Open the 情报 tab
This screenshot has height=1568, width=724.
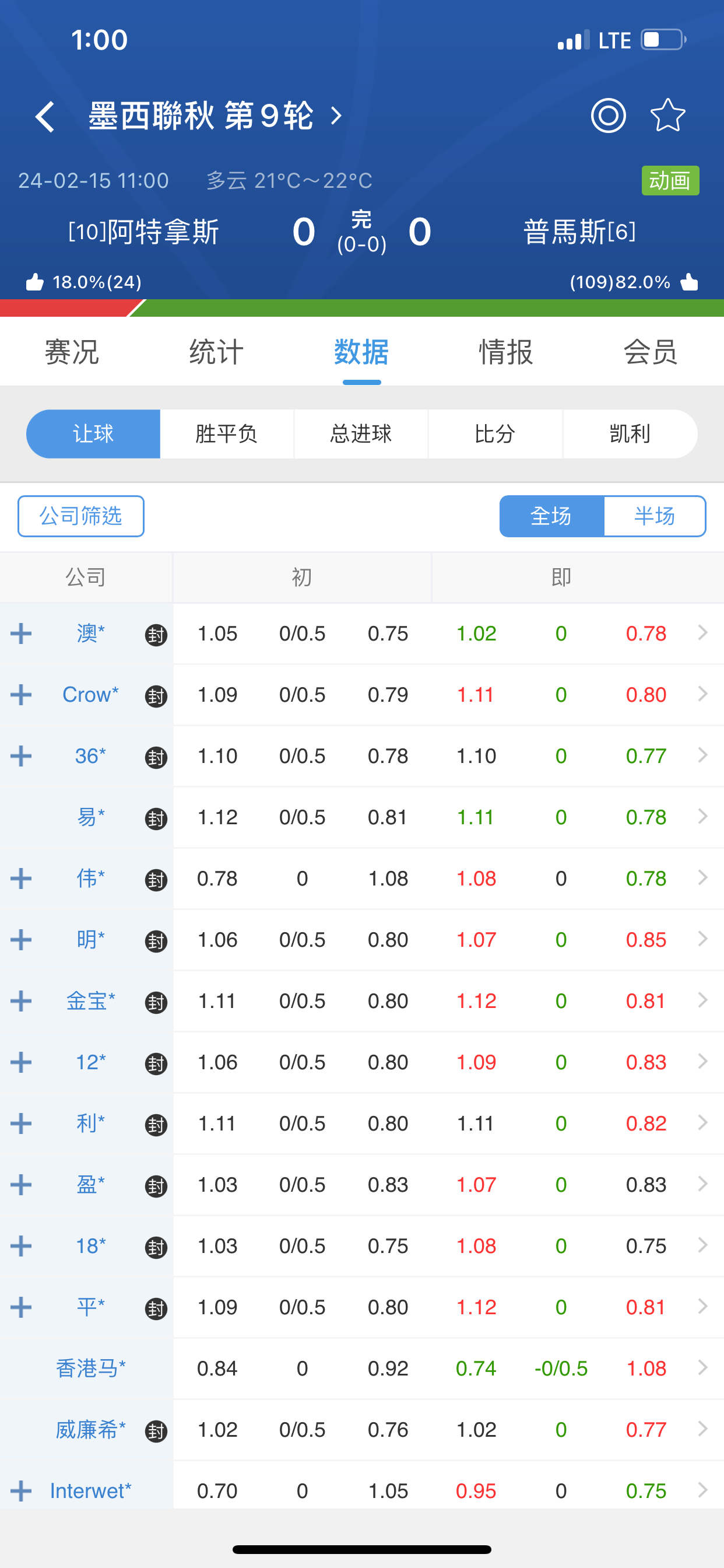(x=505, y=352)
